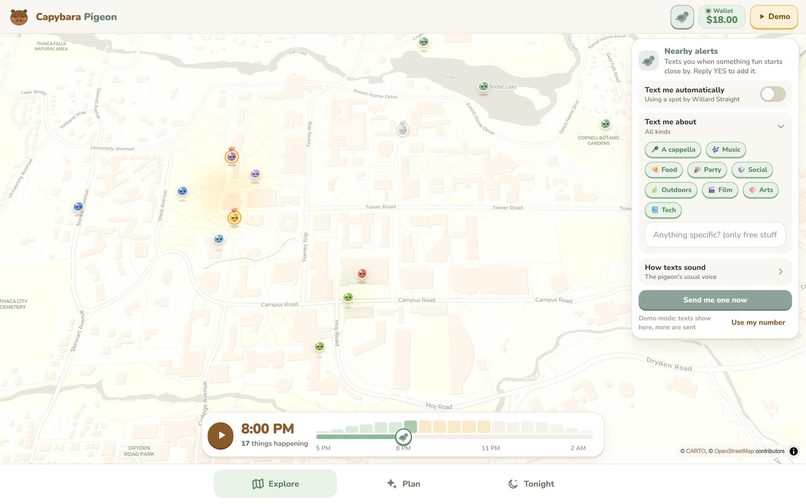Select the green marker on Beebe Lake
The width and height of the screenshot is (806, 504).
(x=483, y=86)
